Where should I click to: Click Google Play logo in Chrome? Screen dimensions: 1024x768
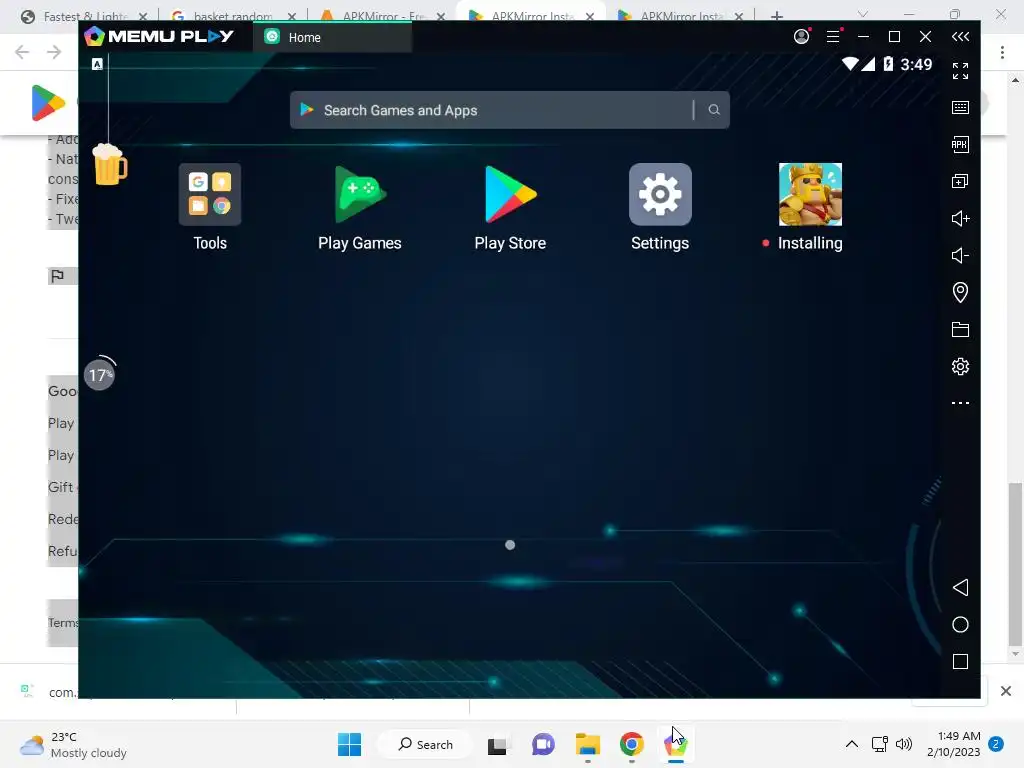pyautogui.click(x=48, y=103)
